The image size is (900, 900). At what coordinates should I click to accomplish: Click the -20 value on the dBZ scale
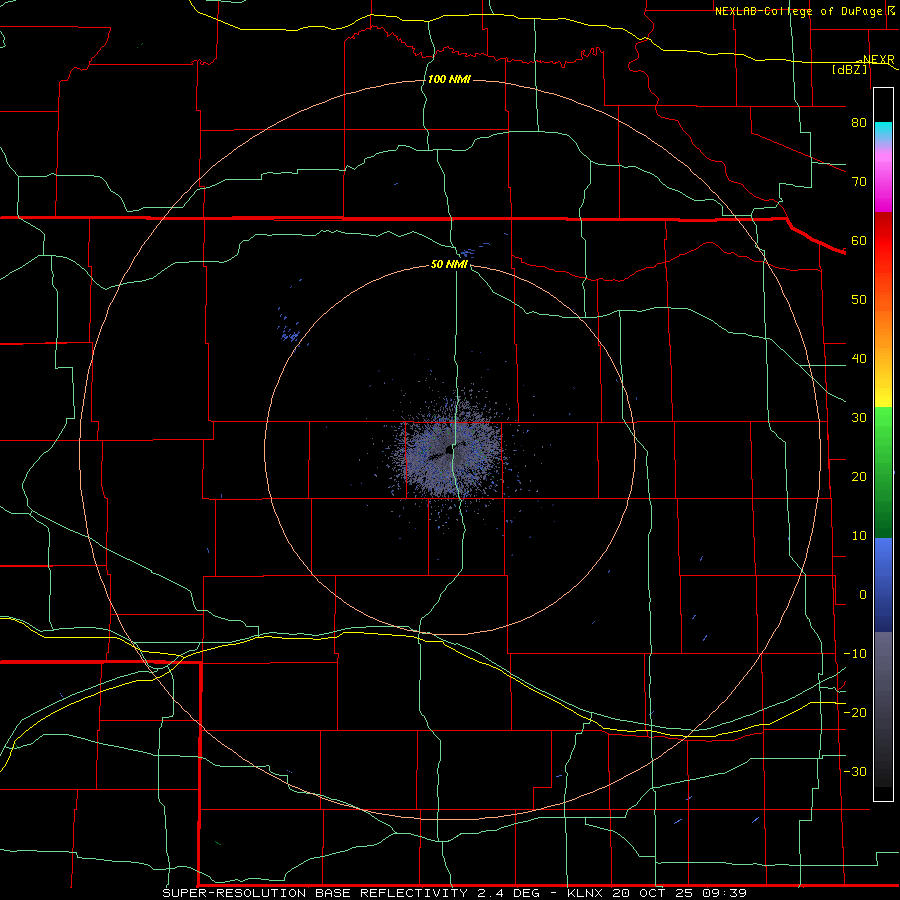(855, 713)
